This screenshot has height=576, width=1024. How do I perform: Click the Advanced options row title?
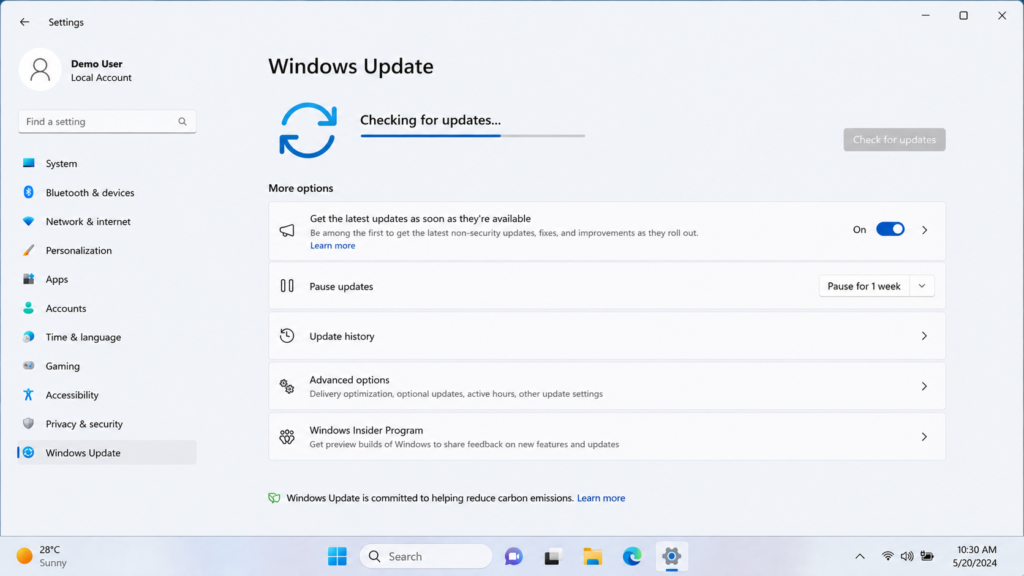(349, 379)
